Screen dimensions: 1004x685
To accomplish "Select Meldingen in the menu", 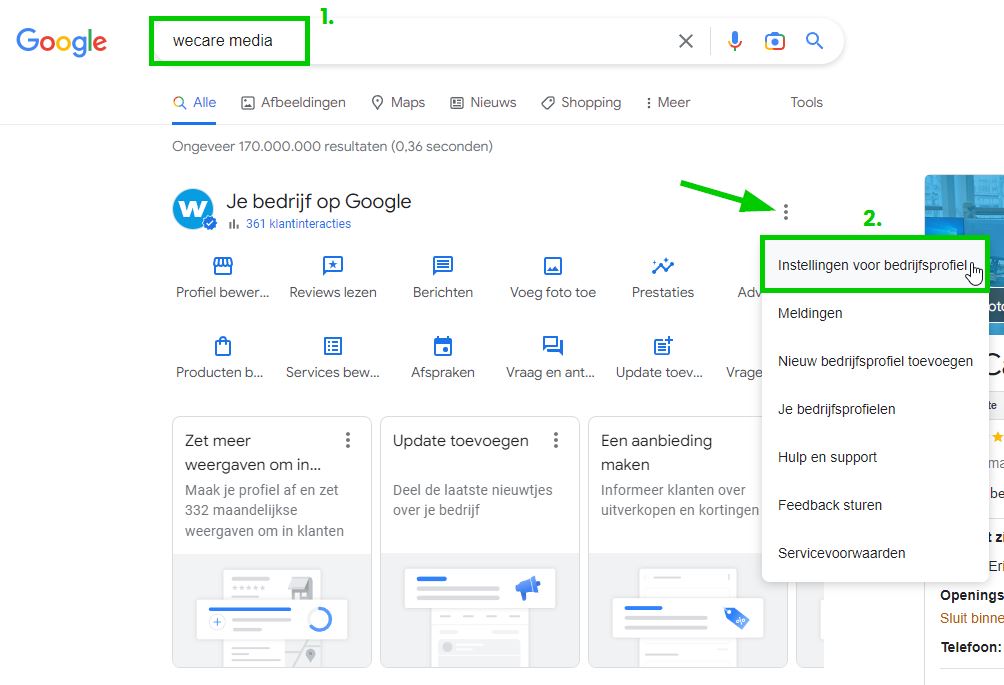I will click(x=875, y=313).
